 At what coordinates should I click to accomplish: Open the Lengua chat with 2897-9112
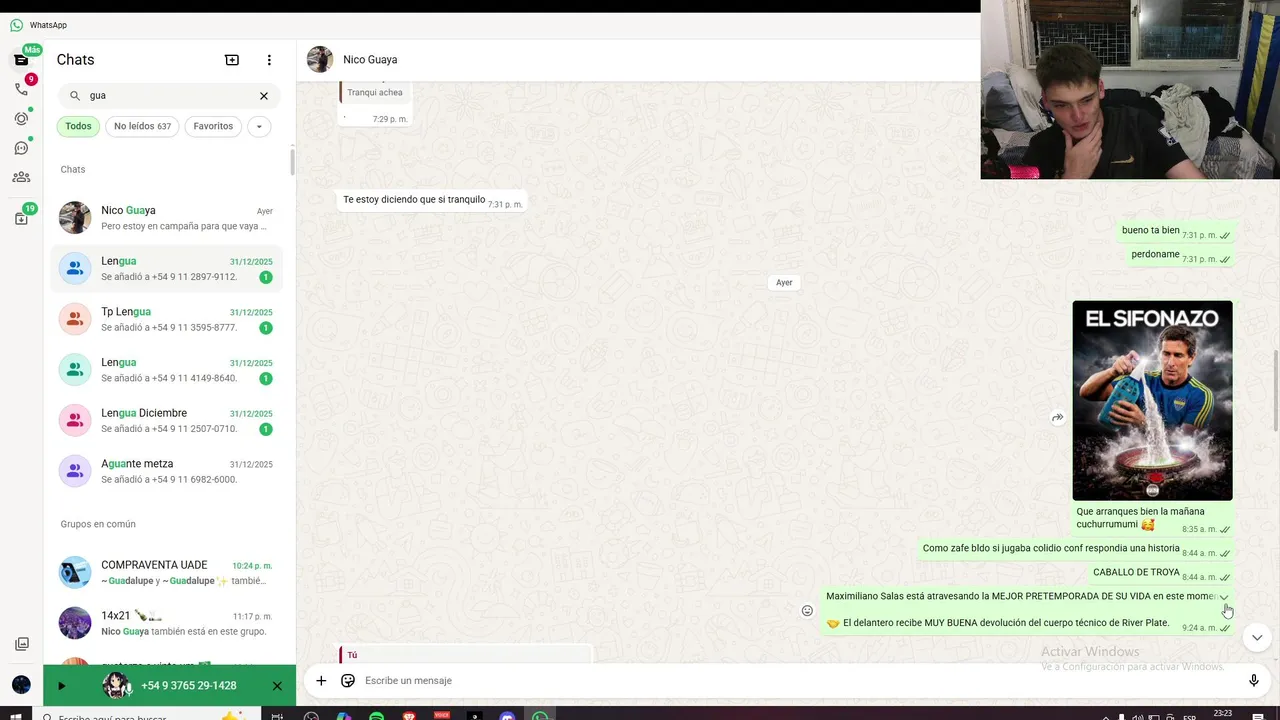(x=167, y=269)
